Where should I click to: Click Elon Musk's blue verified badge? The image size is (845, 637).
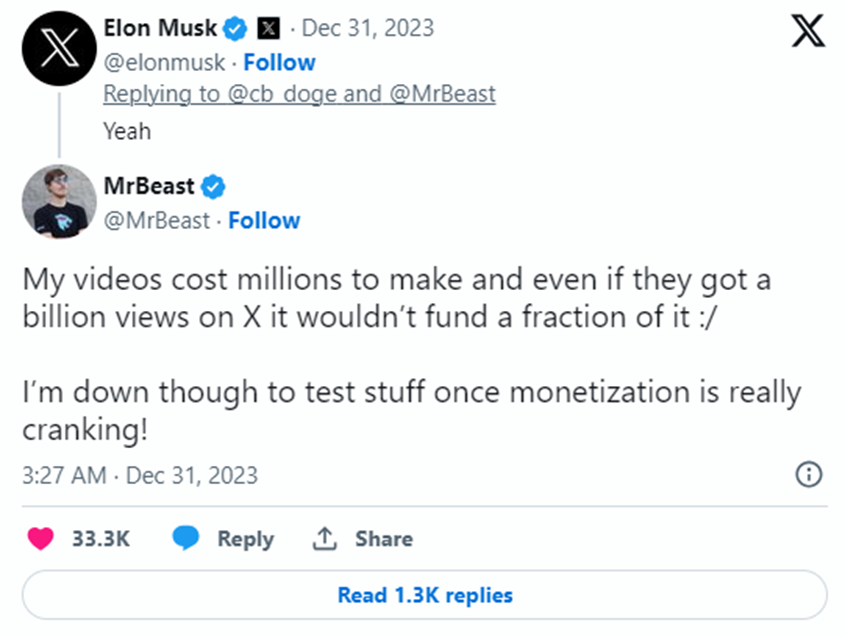[x=235, y=28]
